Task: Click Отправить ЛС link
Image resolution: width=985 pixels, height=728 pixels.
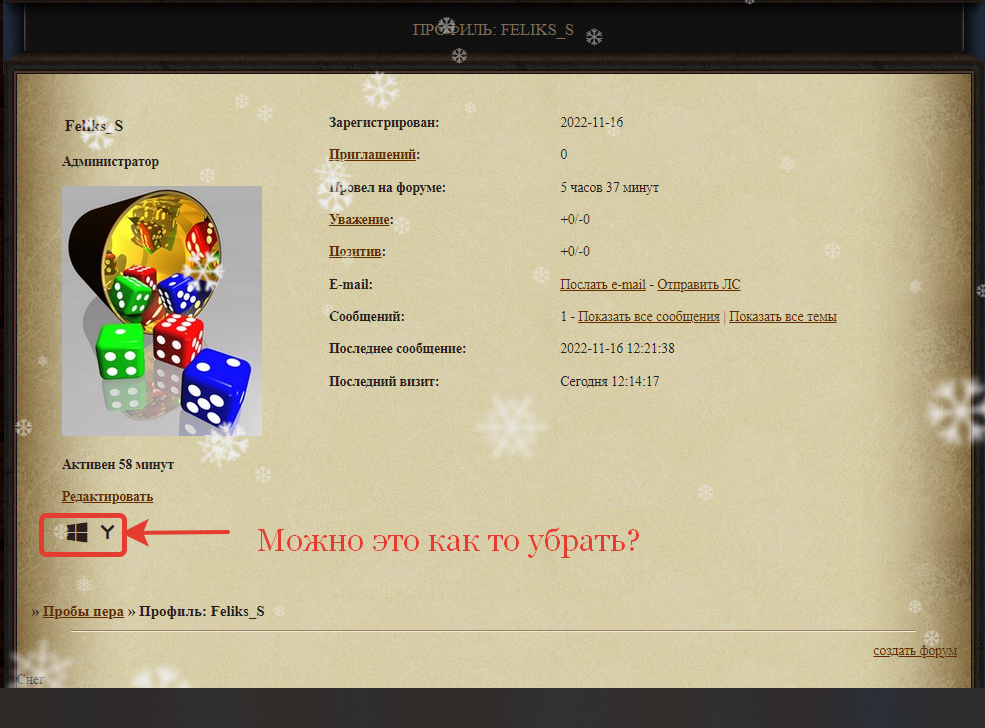Action: click(x=699, y=285)
